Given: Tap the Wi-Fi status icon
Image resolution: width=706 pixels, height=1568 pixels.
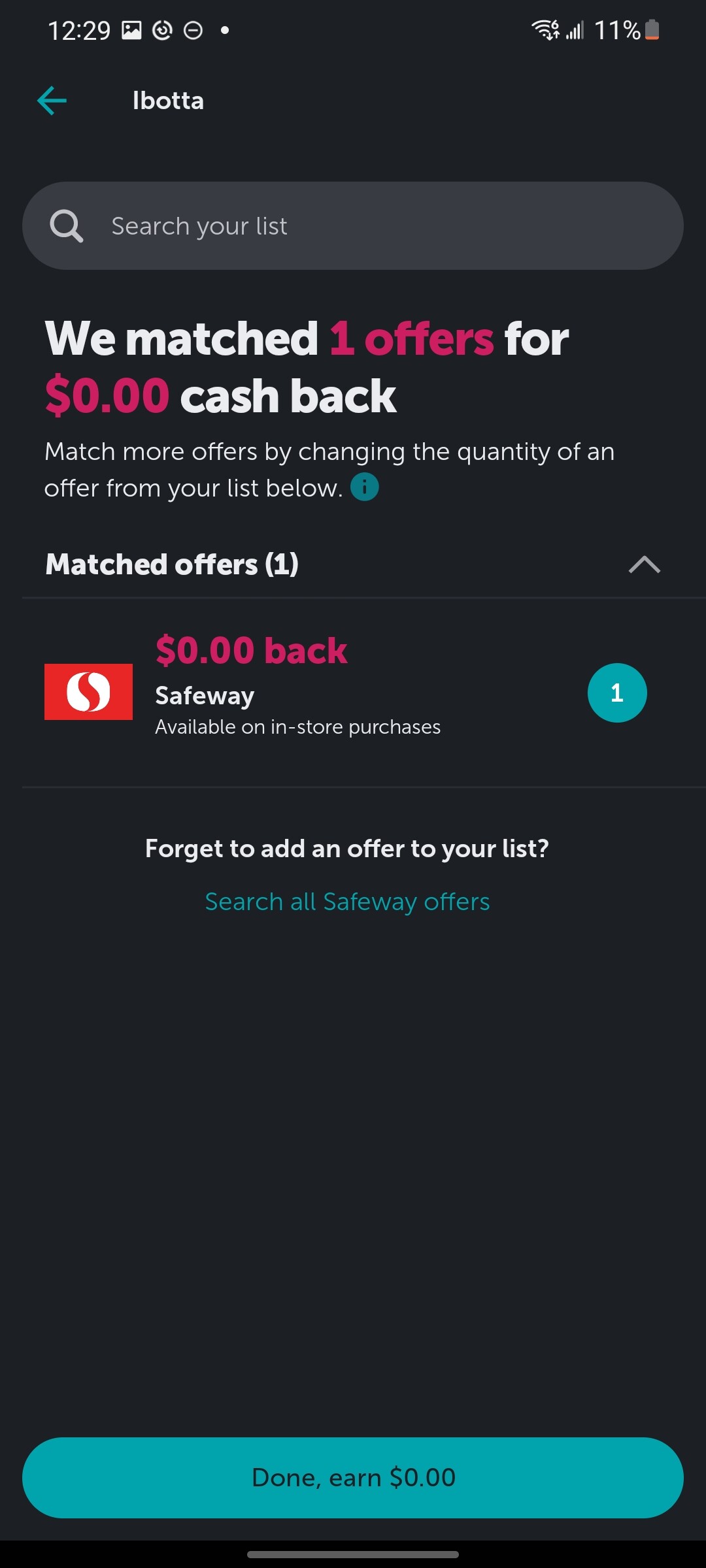Looking at the screenshot, I should point(545,30).
